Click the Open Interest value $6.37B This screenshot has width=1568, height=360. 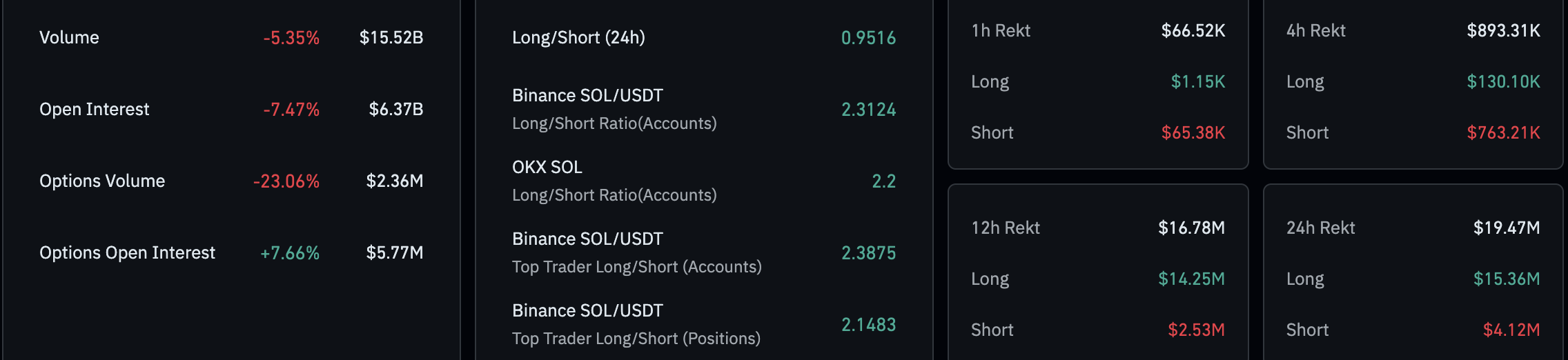[396, 109]
